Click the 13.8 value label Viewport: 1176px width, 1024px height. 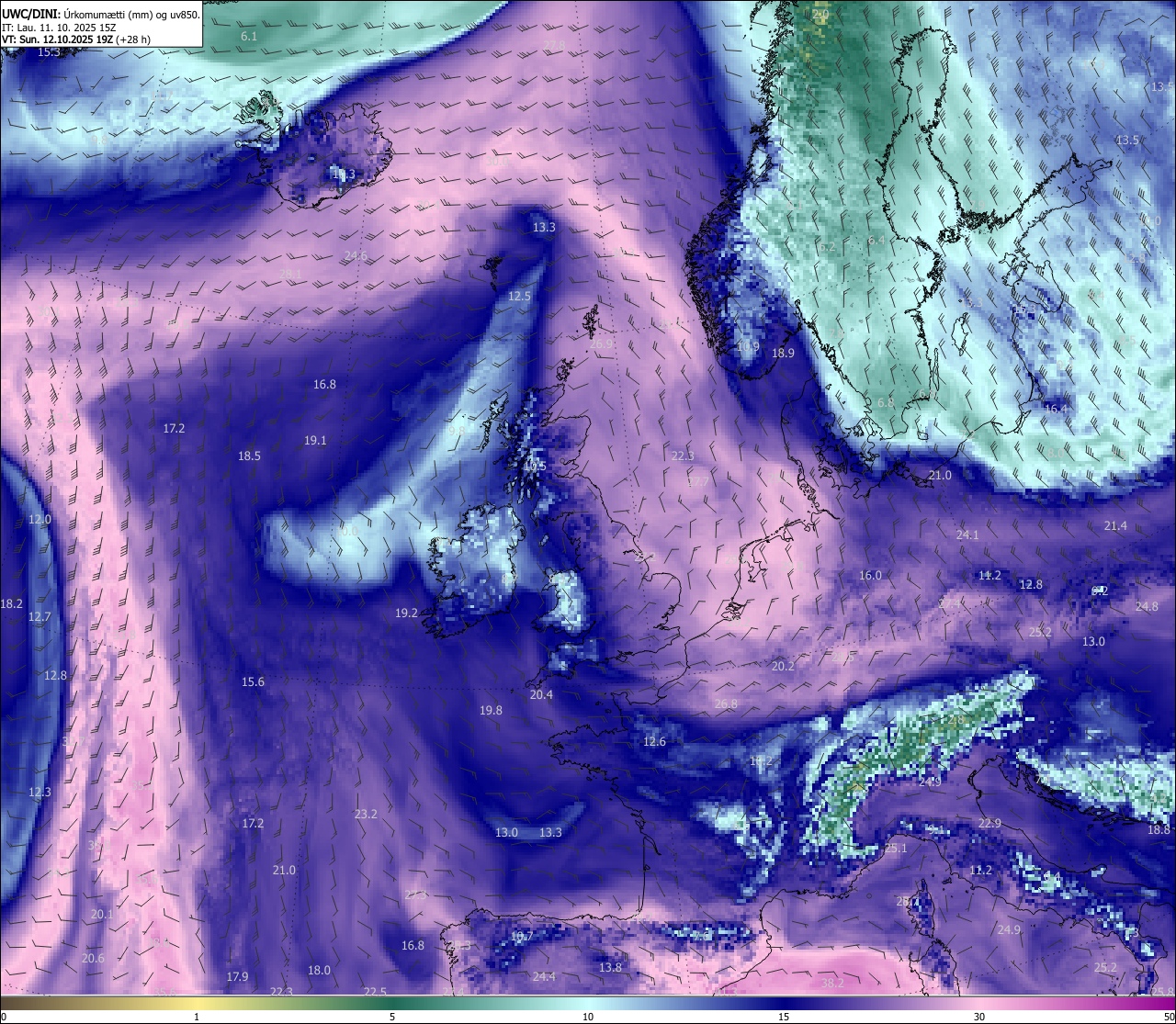coord(610,967)
